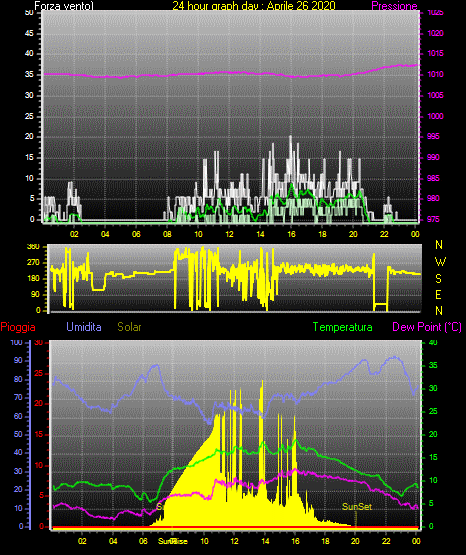Image resolution: width=466 pixels, height=555 pixels.
Task: Click the wind direction axis value '180'
Action: (33, 279)
